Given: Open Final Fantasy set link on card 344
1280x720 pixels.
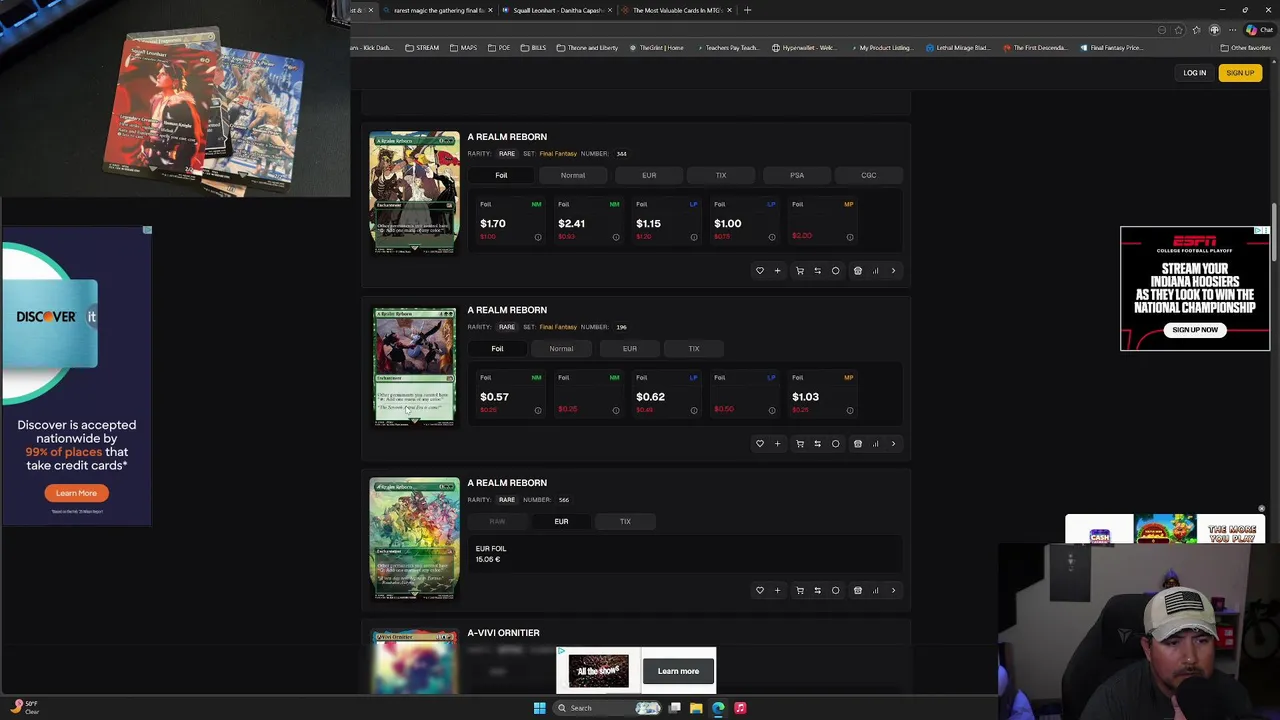Looking at the screenshot, I should (x=558, y=154).
